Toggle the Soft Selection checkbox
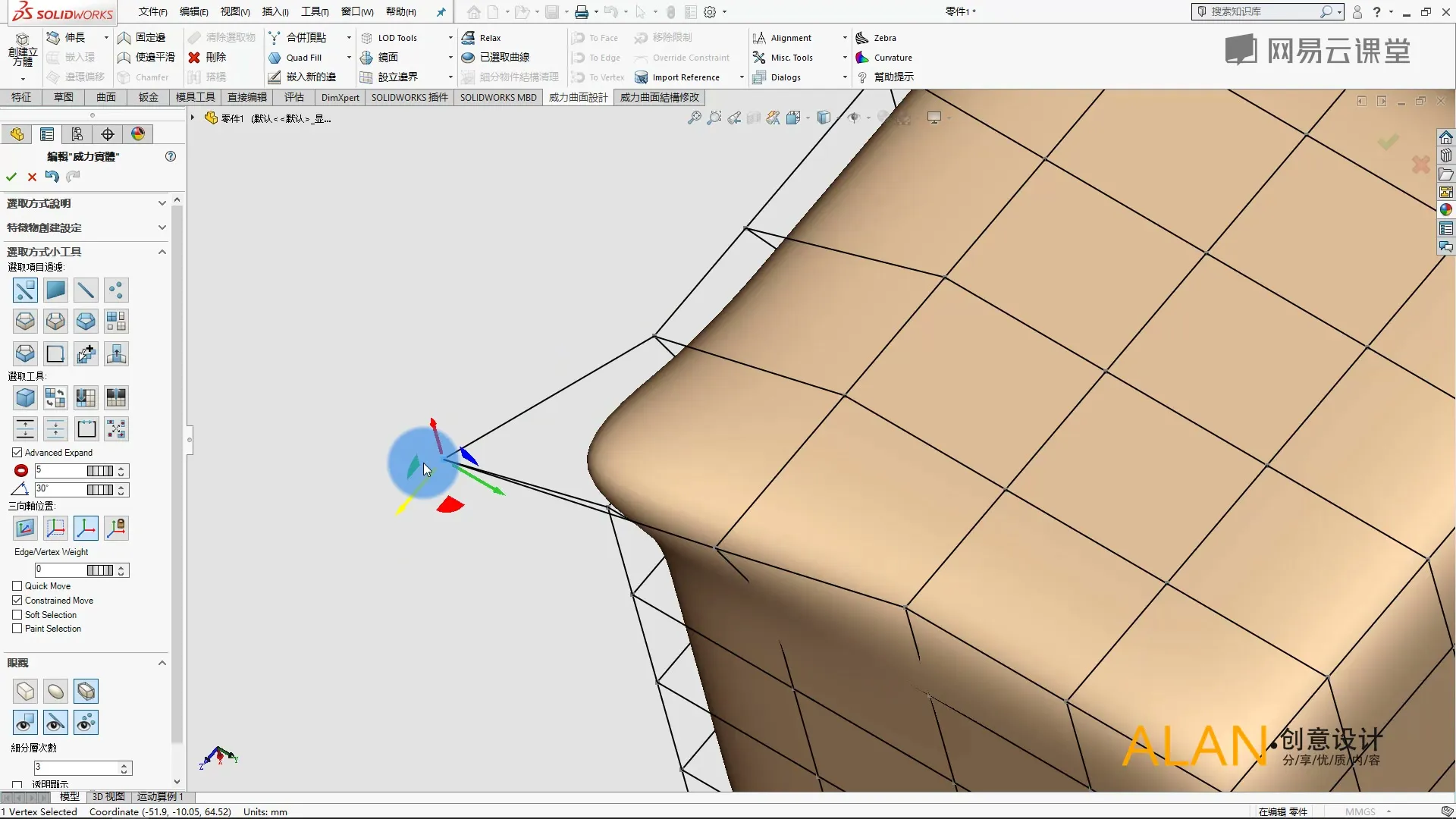The width and height of the screenshot is (1456, 819). click(x=17, y=615)
